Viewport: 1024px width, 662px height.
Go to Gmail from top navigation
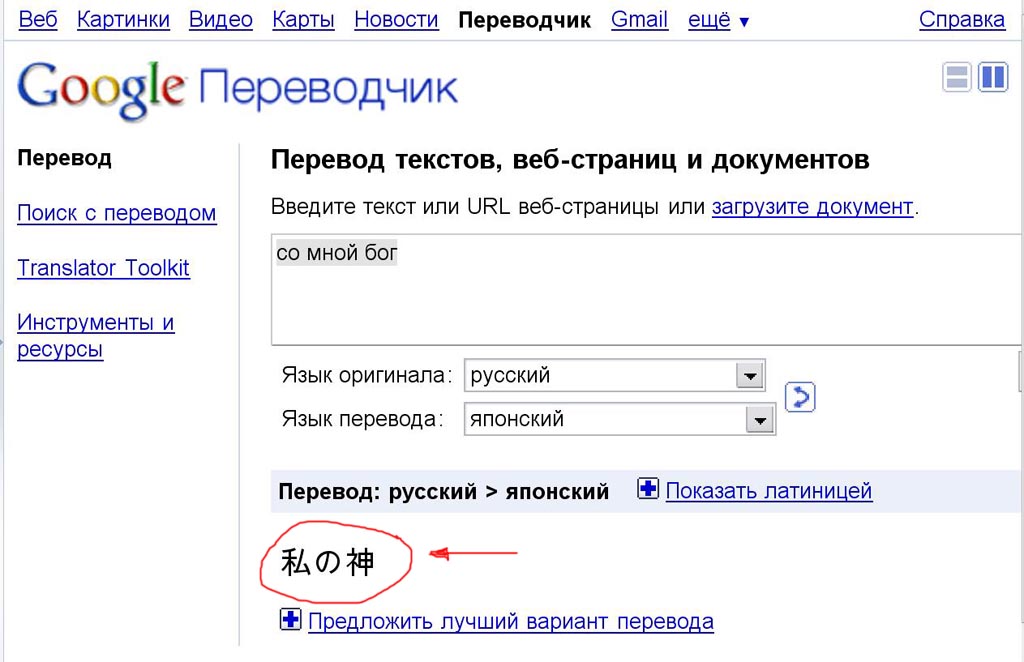point(639,20)
